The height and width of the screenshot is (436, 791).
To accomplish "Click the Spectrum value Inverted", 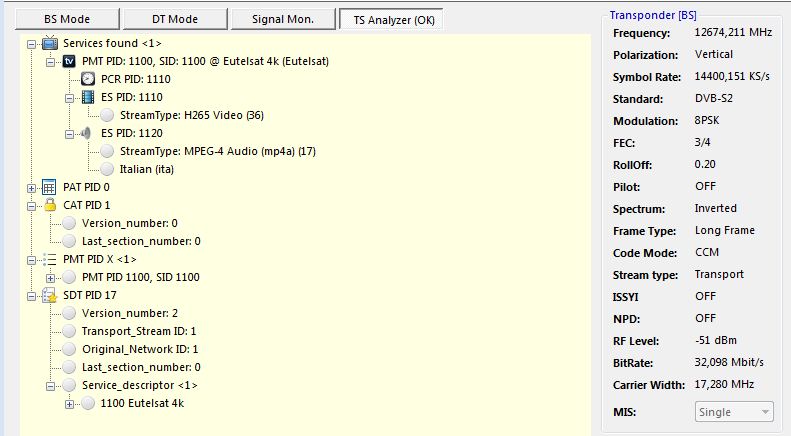I will coord(715,208).
